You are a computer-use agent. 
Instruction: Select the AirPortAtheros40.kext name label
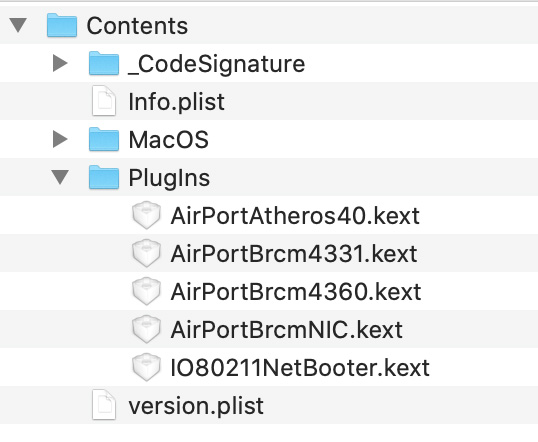(295, 216)
